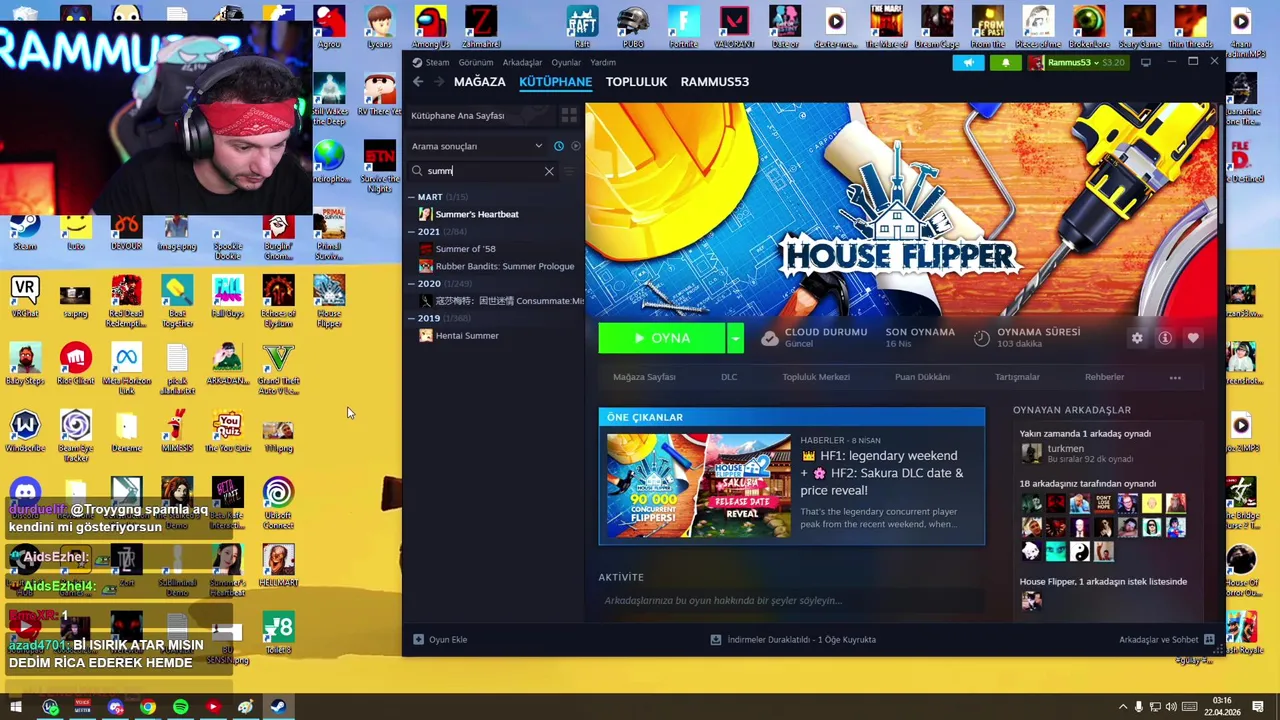Add House Flipper to favorites heart
The height and width of the screenshot is (720, 1280).
[x=1193, y=338]
